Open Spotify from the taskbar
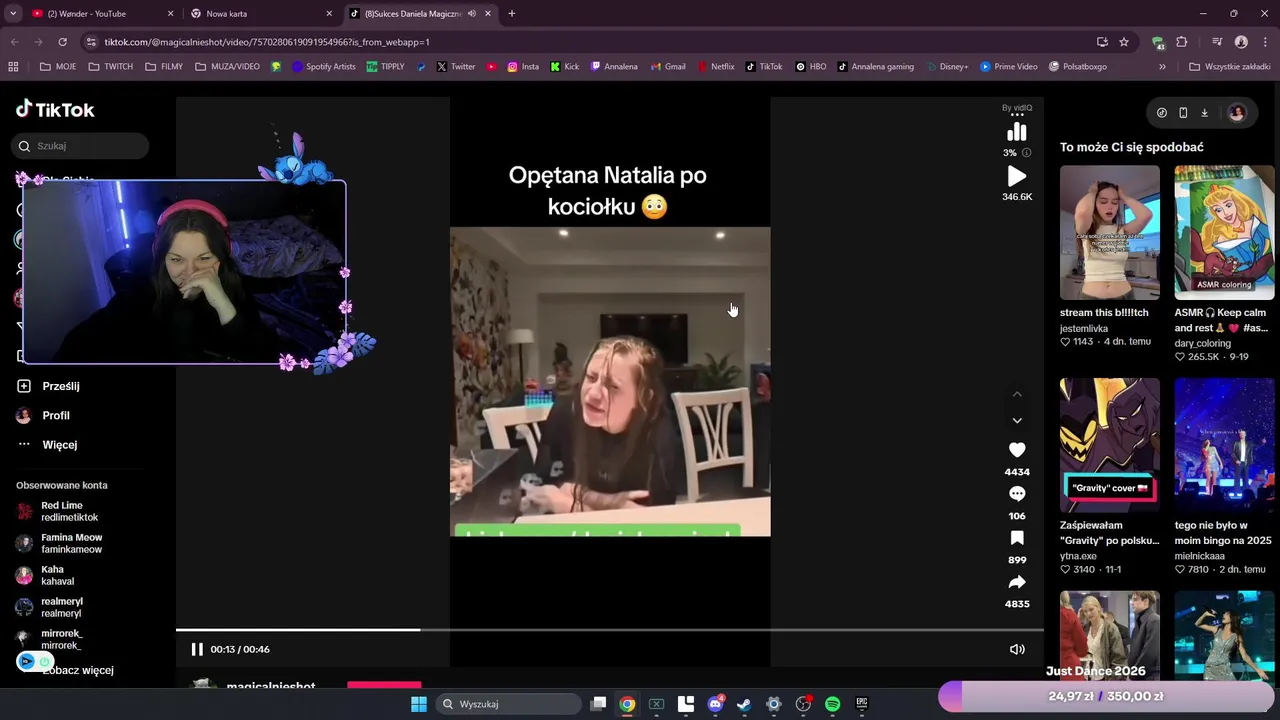The height and width of the screenshot is (720, 1280). [832, 704]
